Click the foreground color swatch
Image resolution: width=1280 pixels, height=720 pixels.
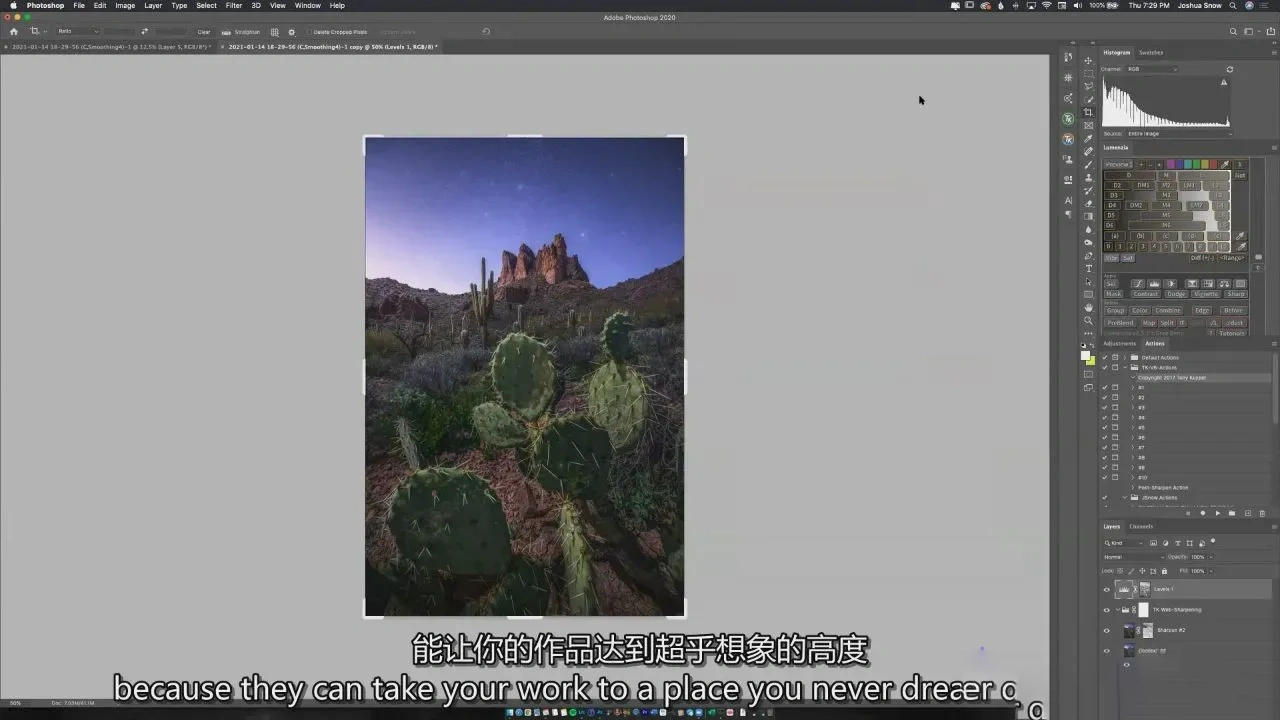[x=1086, y=354]
